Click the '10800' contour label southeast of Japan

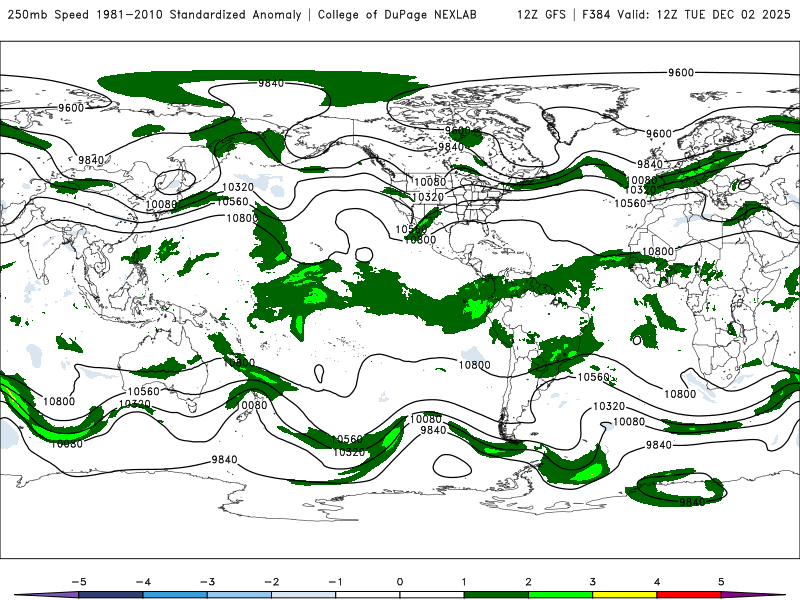242,218
